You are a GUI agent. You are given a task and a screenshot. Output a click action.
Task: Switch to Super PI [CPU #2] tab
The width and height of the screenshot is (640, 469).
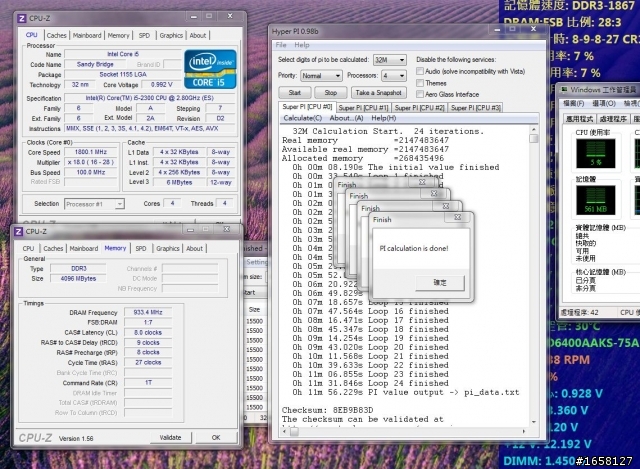pyautogui.click(x=419, y=108)
